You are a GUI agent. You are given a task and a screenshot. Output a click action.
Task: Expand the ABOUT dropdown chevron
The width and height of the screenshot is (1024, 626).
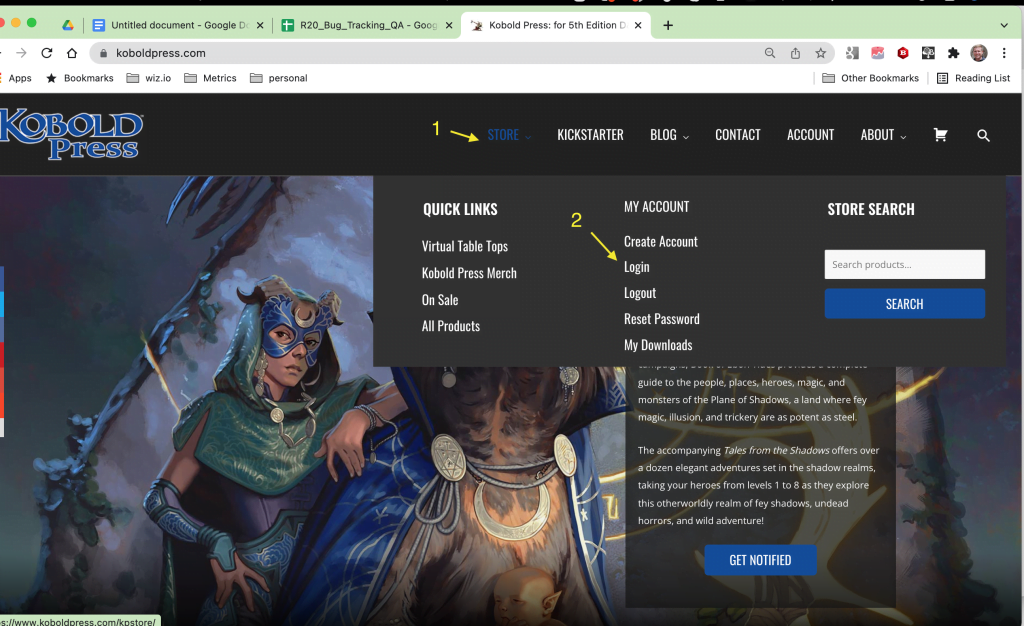[x=903, y=136]
